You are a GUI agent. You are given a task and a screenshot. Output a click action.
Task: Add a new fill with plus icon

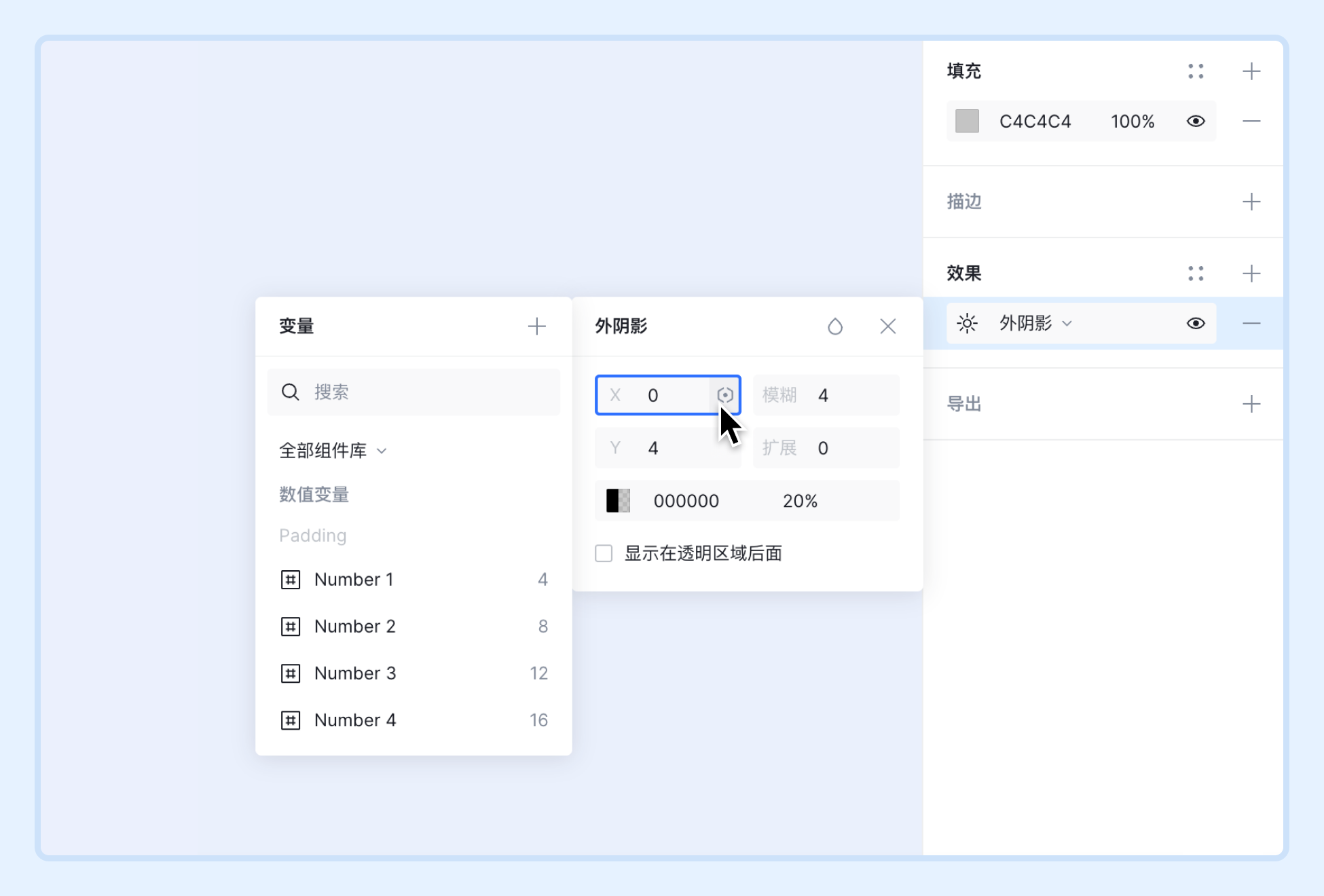[1251, 71]
